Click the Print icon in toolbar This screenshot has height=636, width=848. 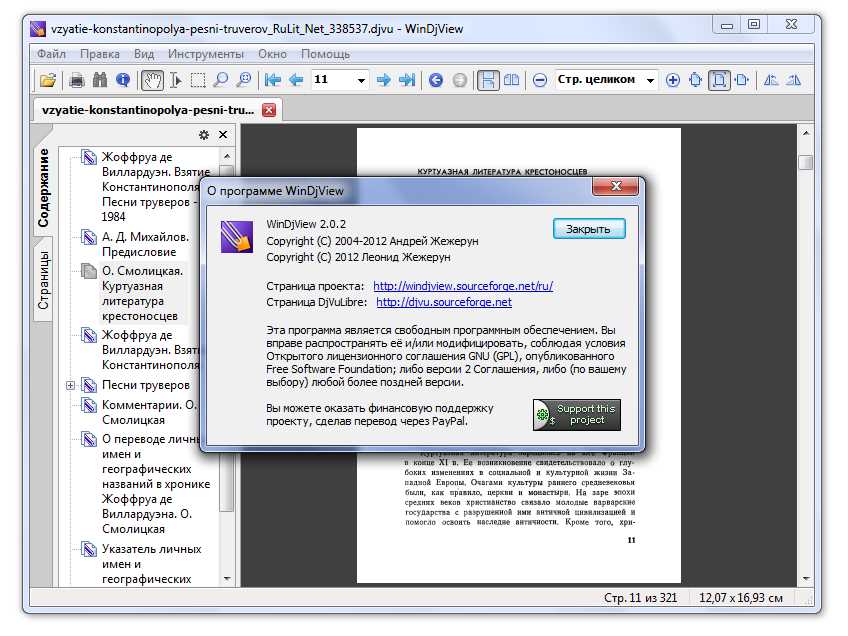click(77, 80)
